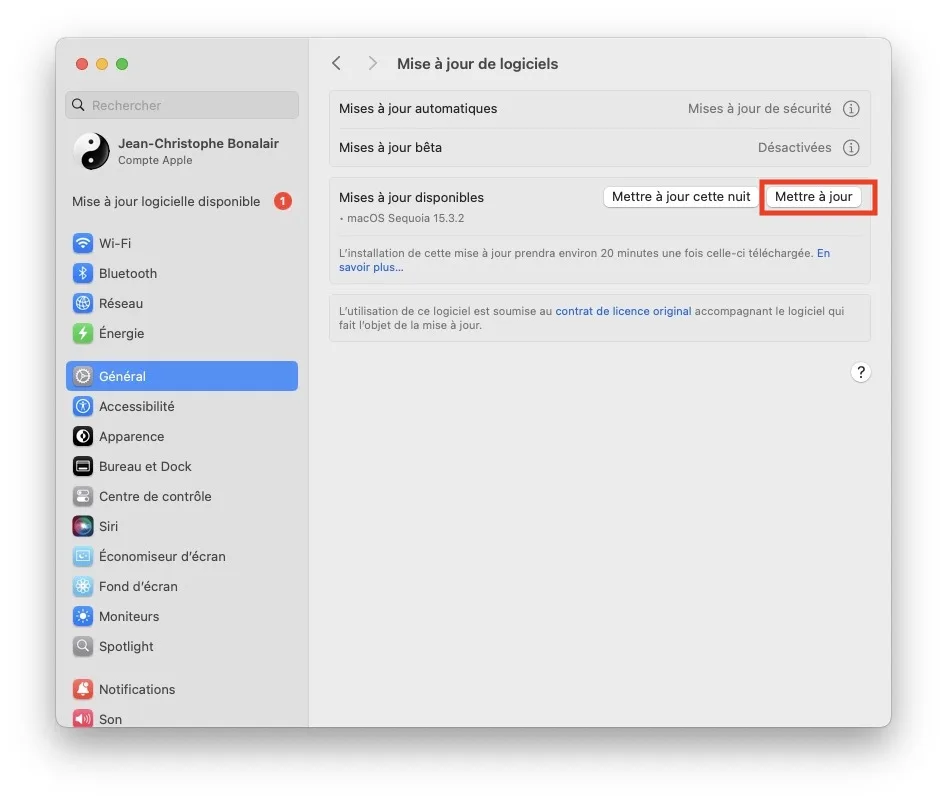947x801 pixels.
Task: Open Wi-Fi settings via its icon
Action: tap(83, 243)
